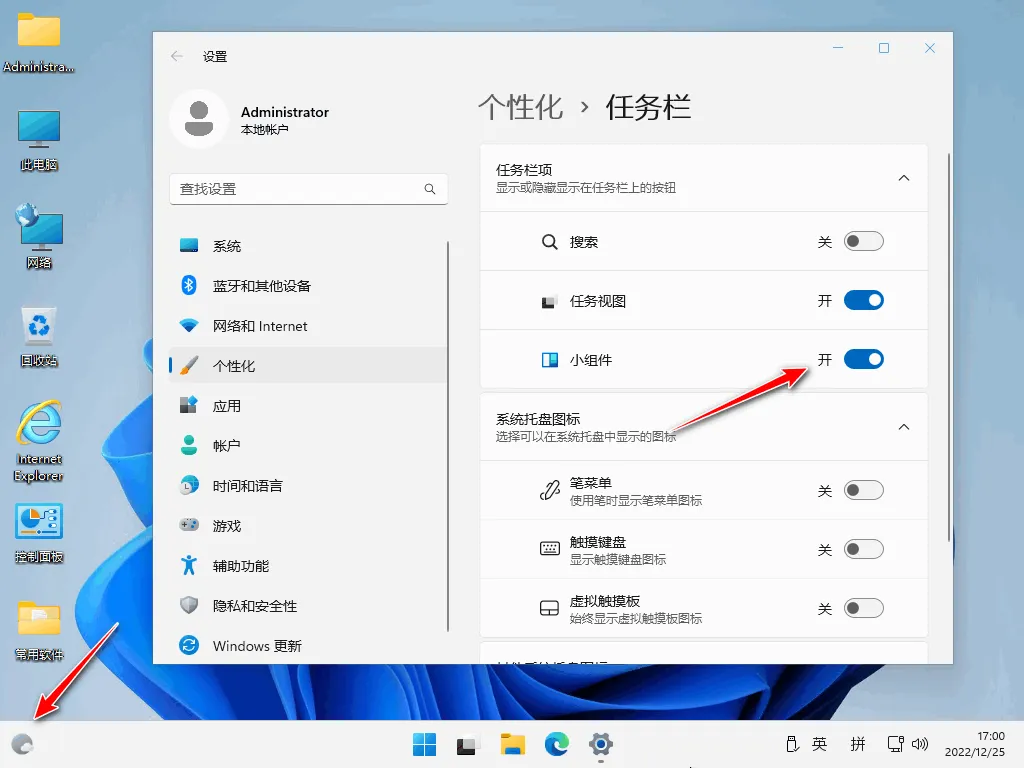Turn off the 任务视图 toggle
The width and height of the screenshot is (1024, 768).
point(863,300)
